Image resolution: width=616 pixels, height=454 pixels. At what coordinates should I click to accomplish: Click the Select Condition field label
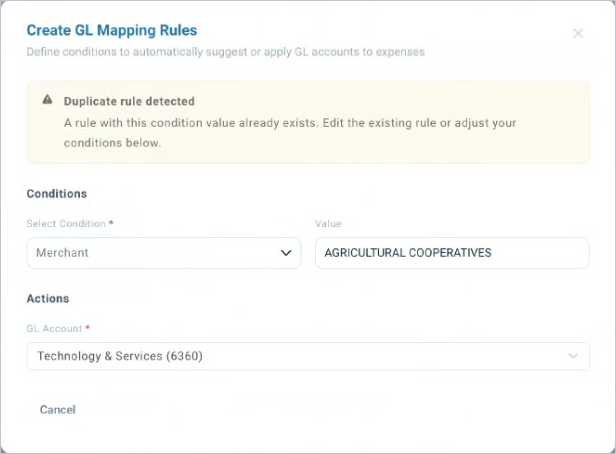click(66, 223)
